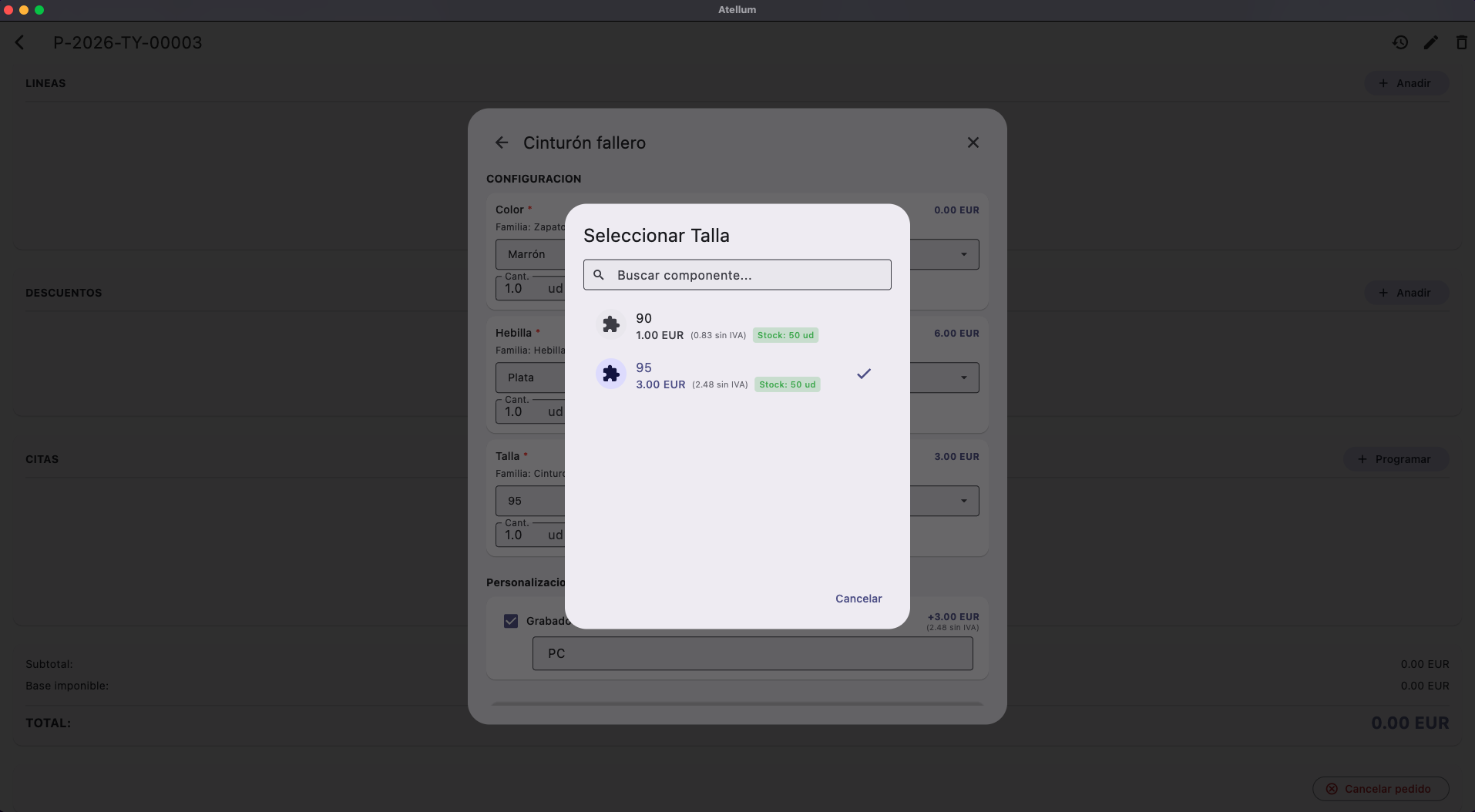Click the delete trash icon
Screen dimensions: 1475x812
point(1461,42)
